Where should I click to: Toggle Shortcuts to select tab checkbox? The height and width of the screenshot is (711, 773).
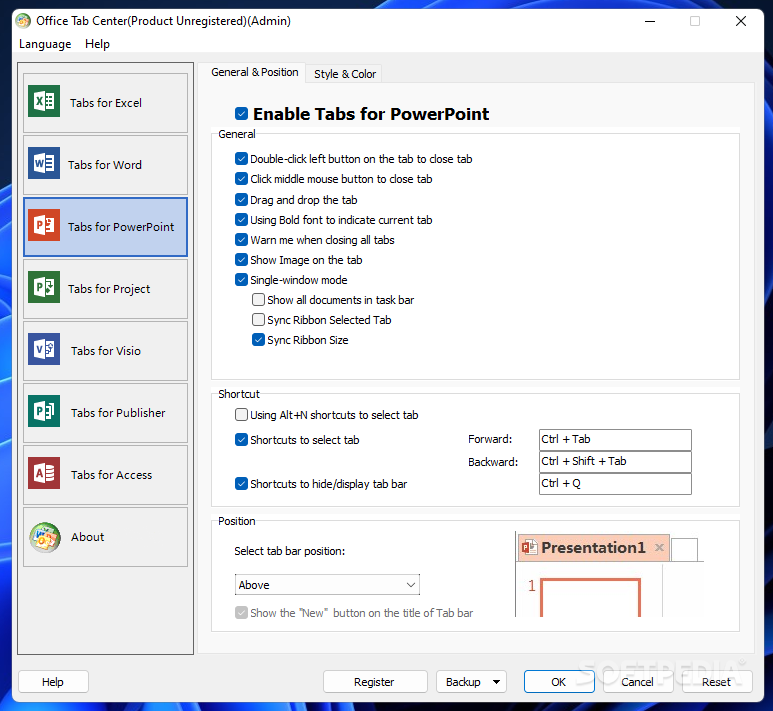pos(241,440)
